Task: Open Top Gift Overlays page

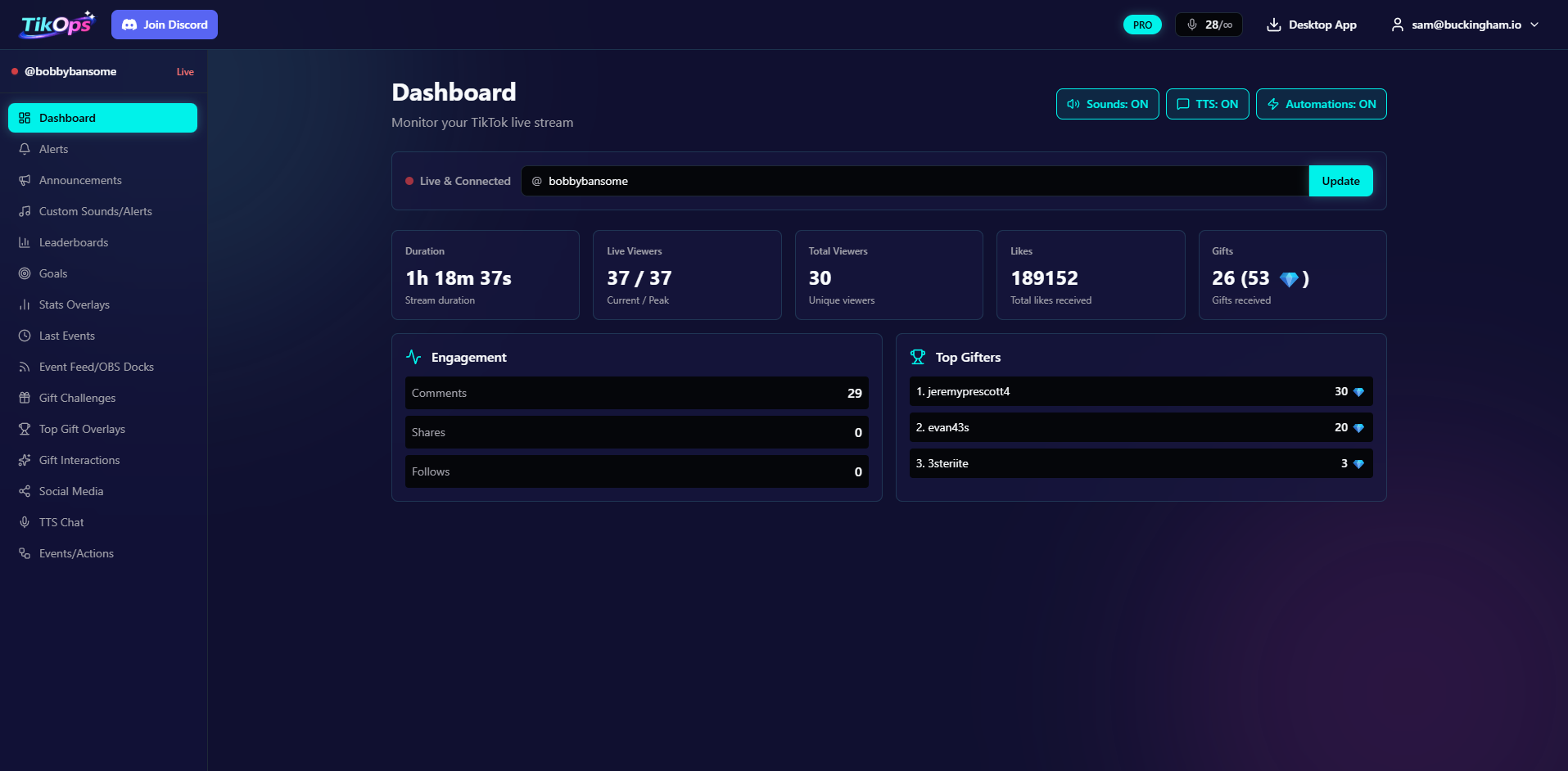Action: pyautogui.click(x=102, y=429)
